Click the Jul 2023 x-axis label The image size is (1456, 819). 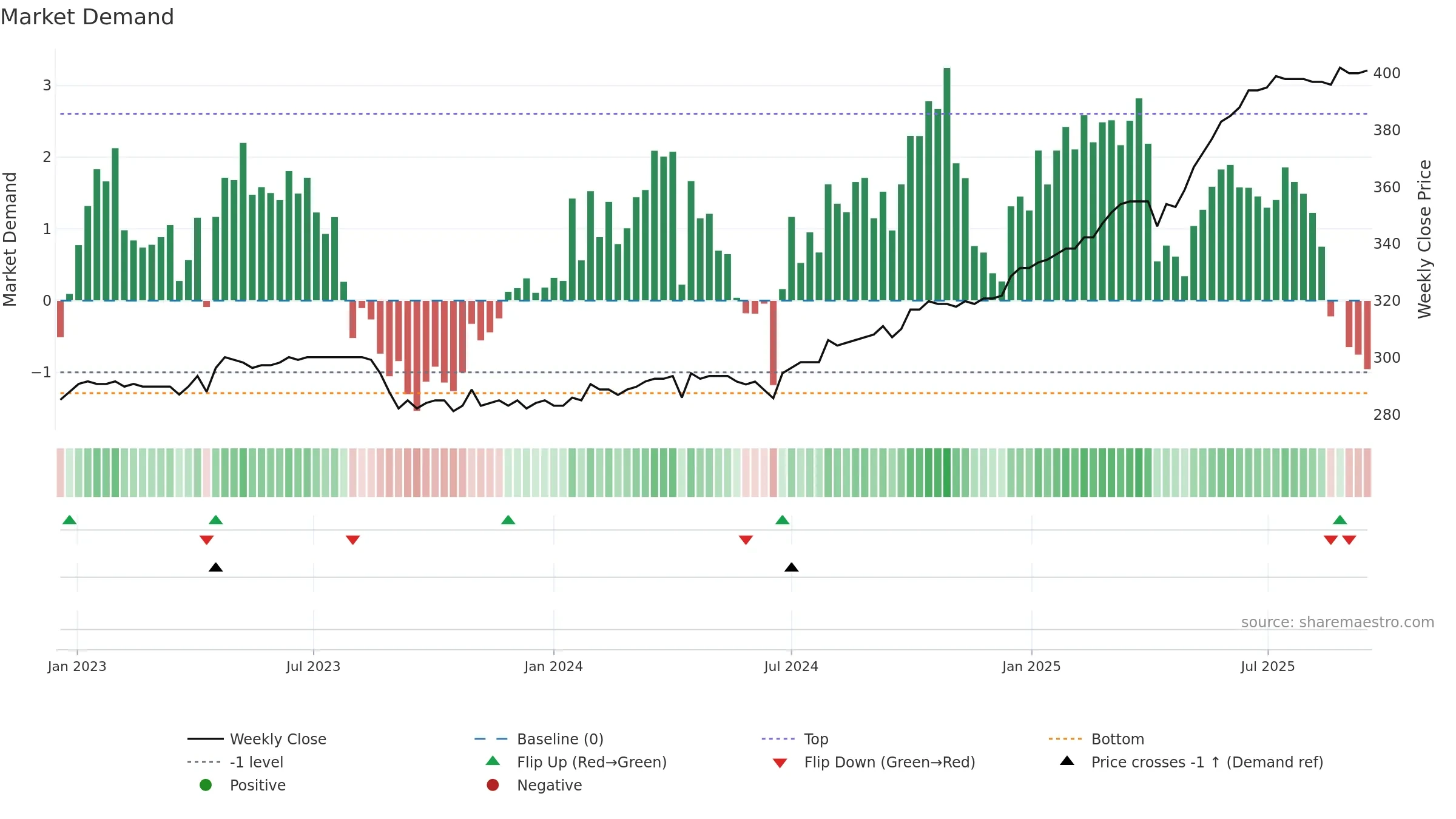tap(313, 666)
